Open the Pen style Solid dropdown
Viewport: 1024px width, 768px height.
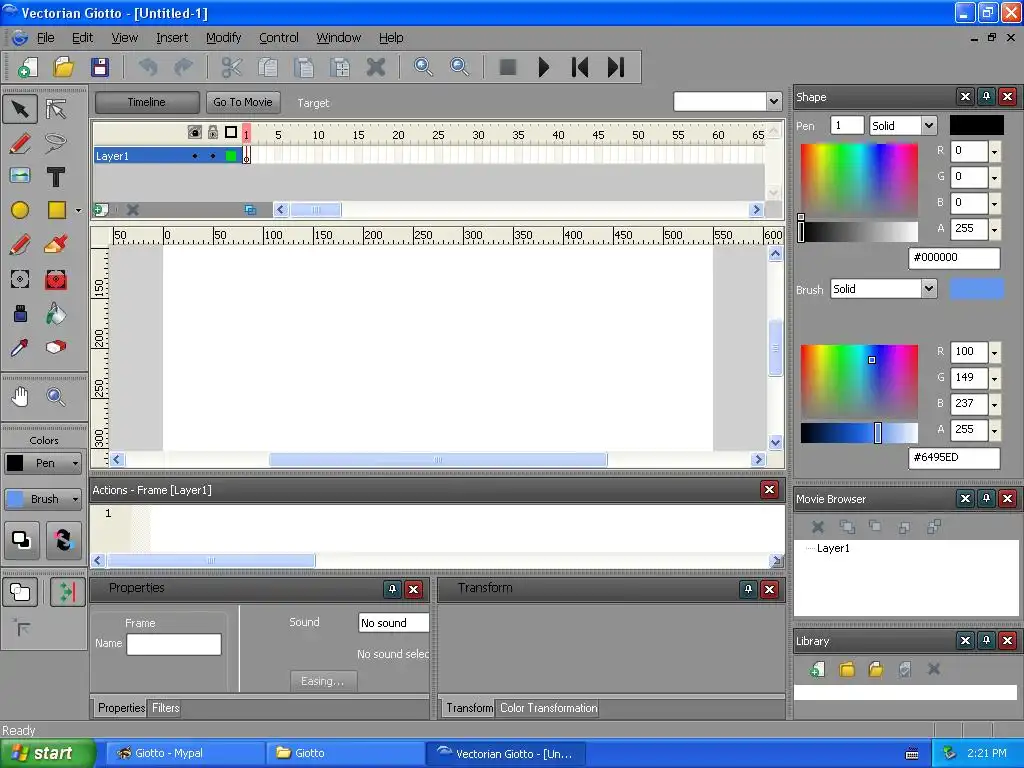pyautogui.click(x=929, y=125)
